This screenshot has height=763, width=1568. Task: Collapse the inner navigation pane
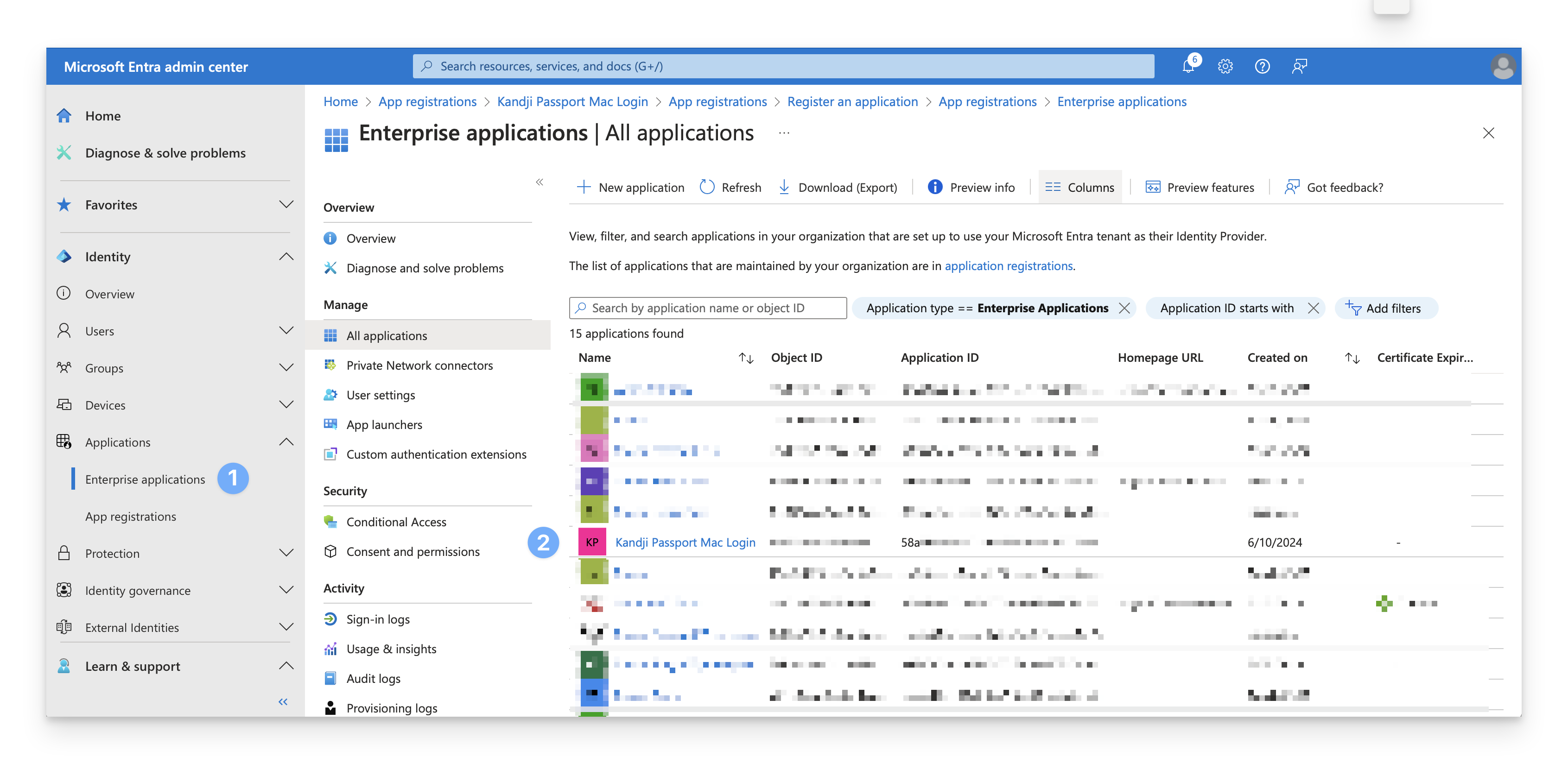540,182
